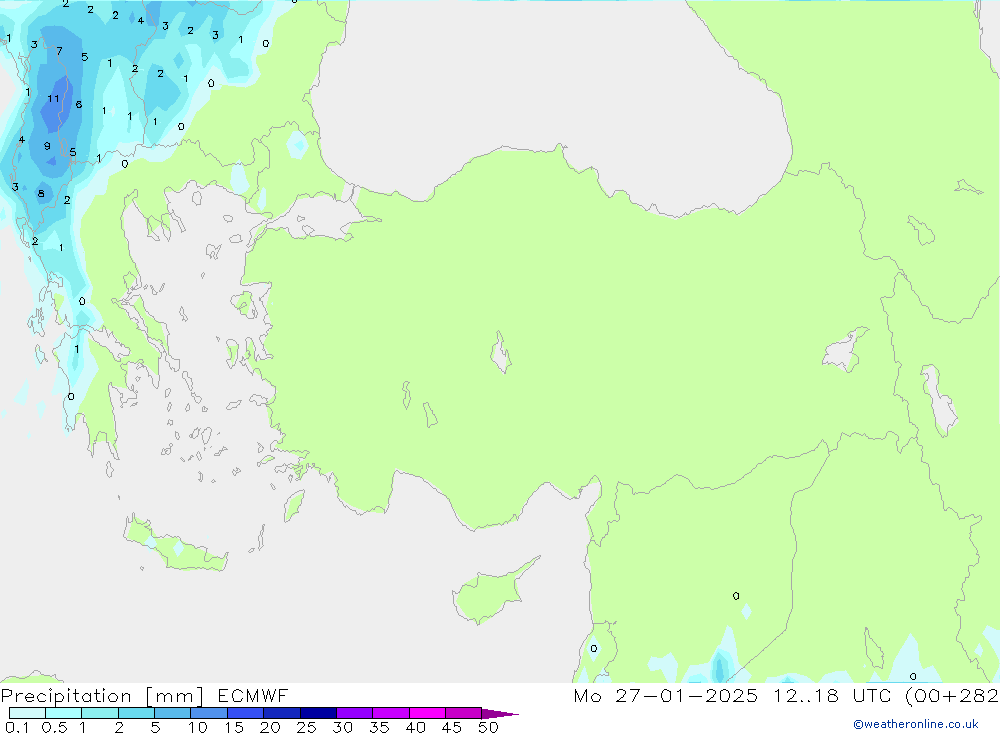Click the '(00+282' forecast offset text
The width and height of the screenshot is (1000, 733).
[x=952, y=696]
